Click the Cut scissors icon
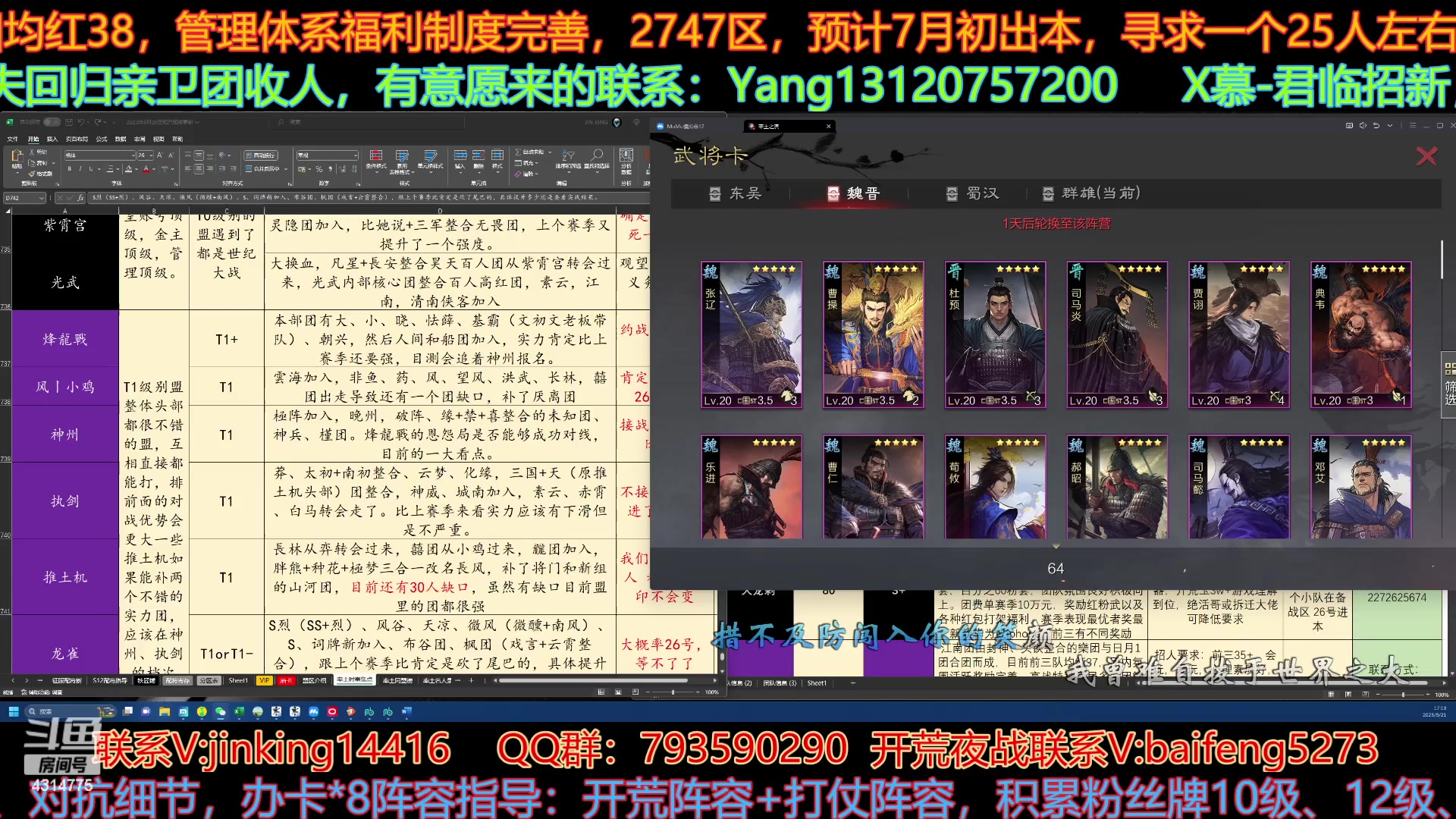 (32, 152)
